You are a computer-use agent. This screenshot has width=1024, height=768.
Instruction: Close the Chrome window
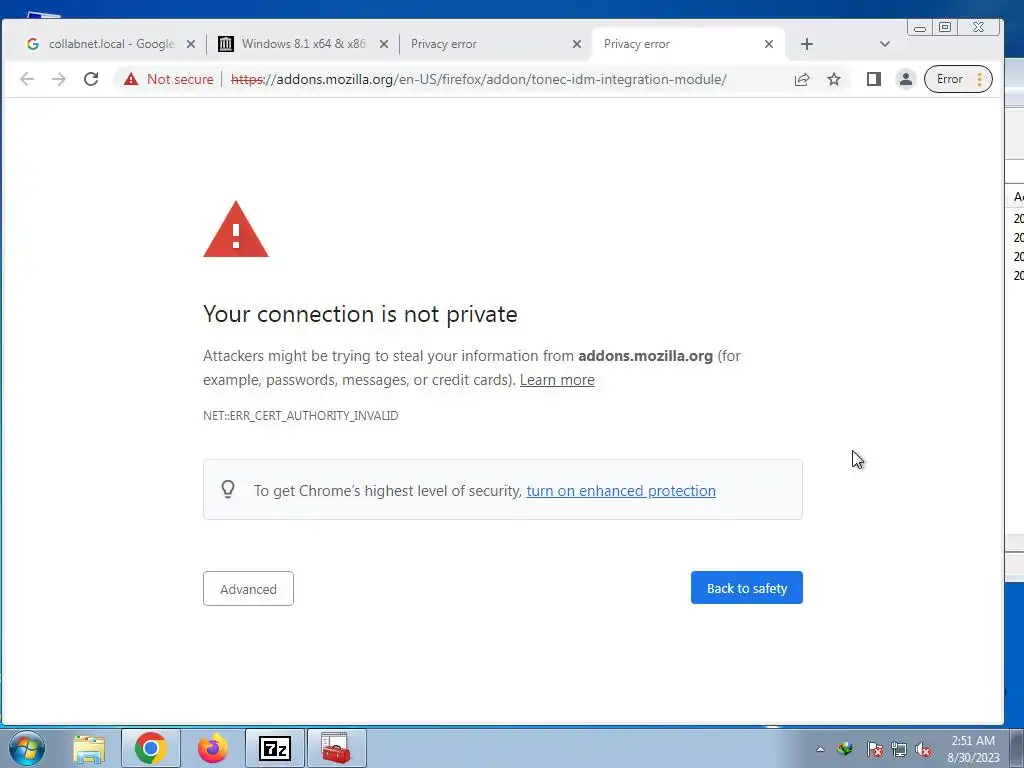tap(978, 27)
